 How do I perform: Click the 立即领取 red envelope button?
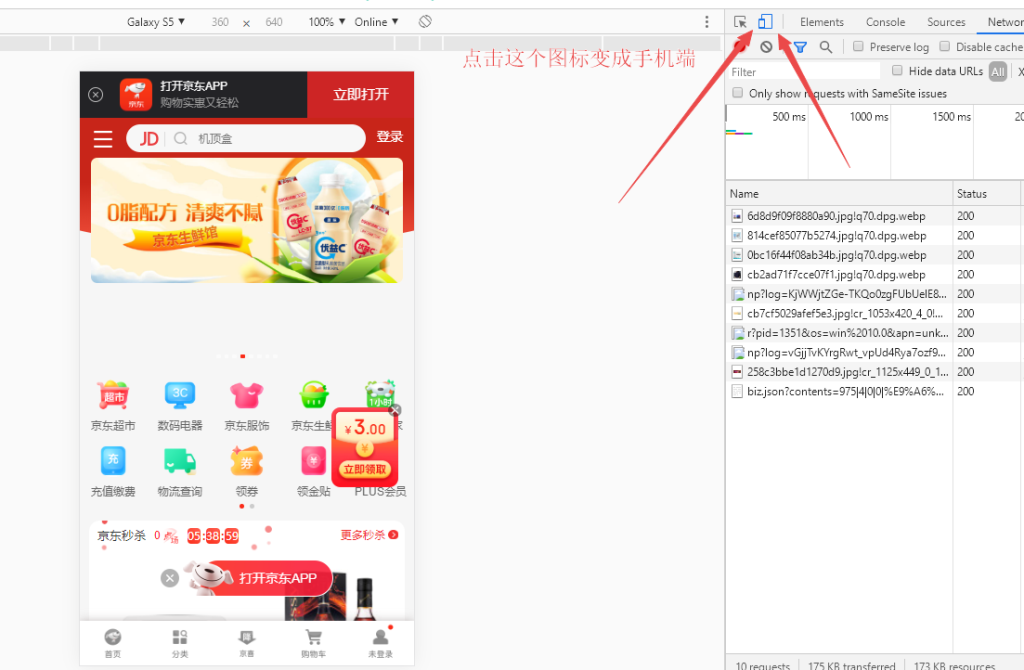pos(365,470)
